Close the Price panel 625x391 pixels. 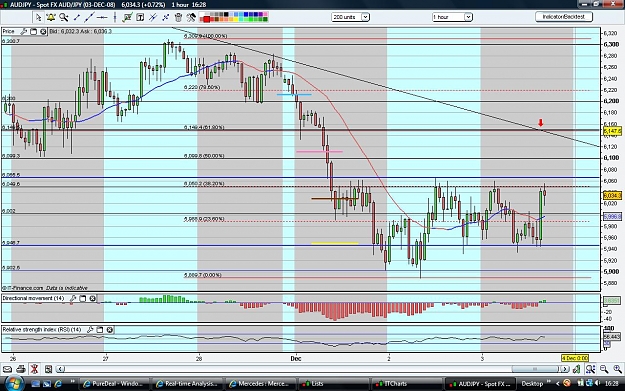(43, 31)
